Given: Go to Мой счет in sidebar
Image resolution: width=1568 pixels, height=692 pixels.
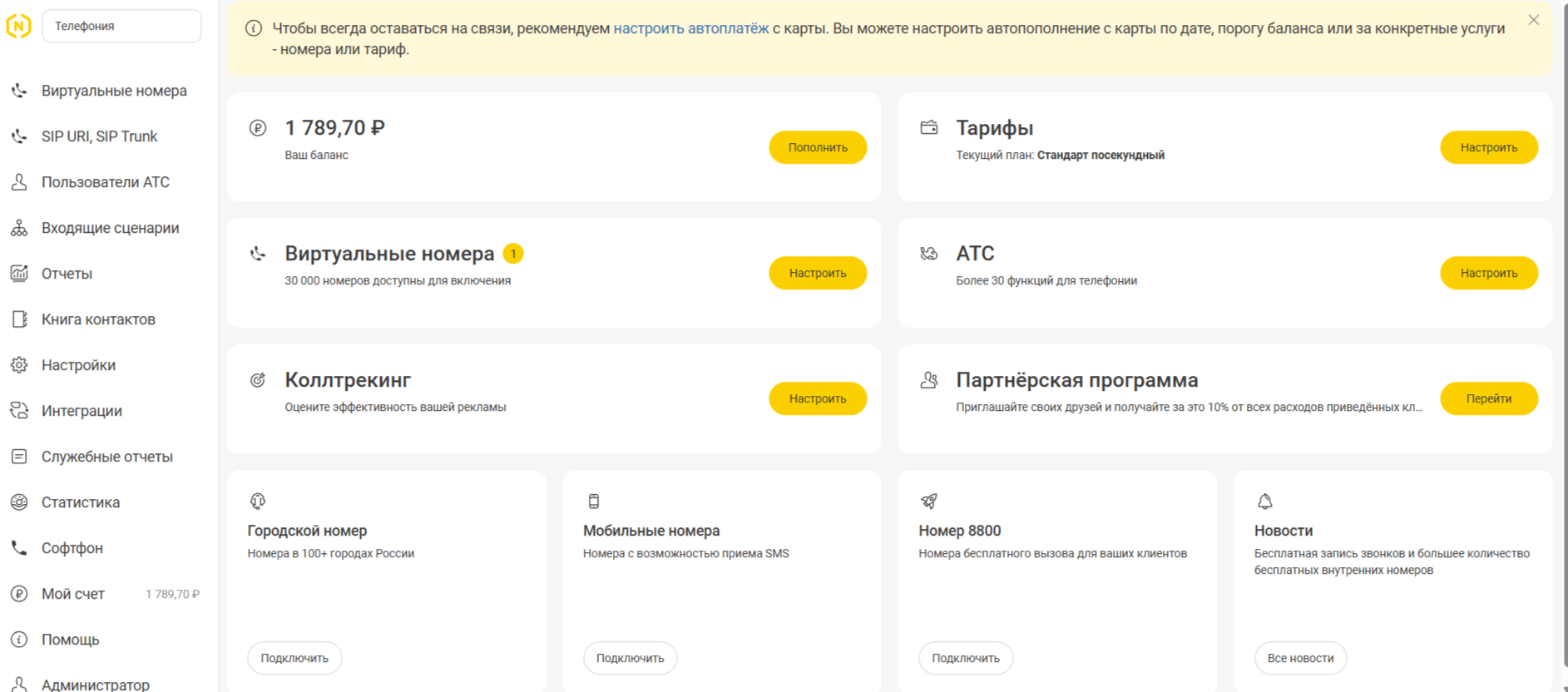Looking at the screenshot, I should point(73,594).
